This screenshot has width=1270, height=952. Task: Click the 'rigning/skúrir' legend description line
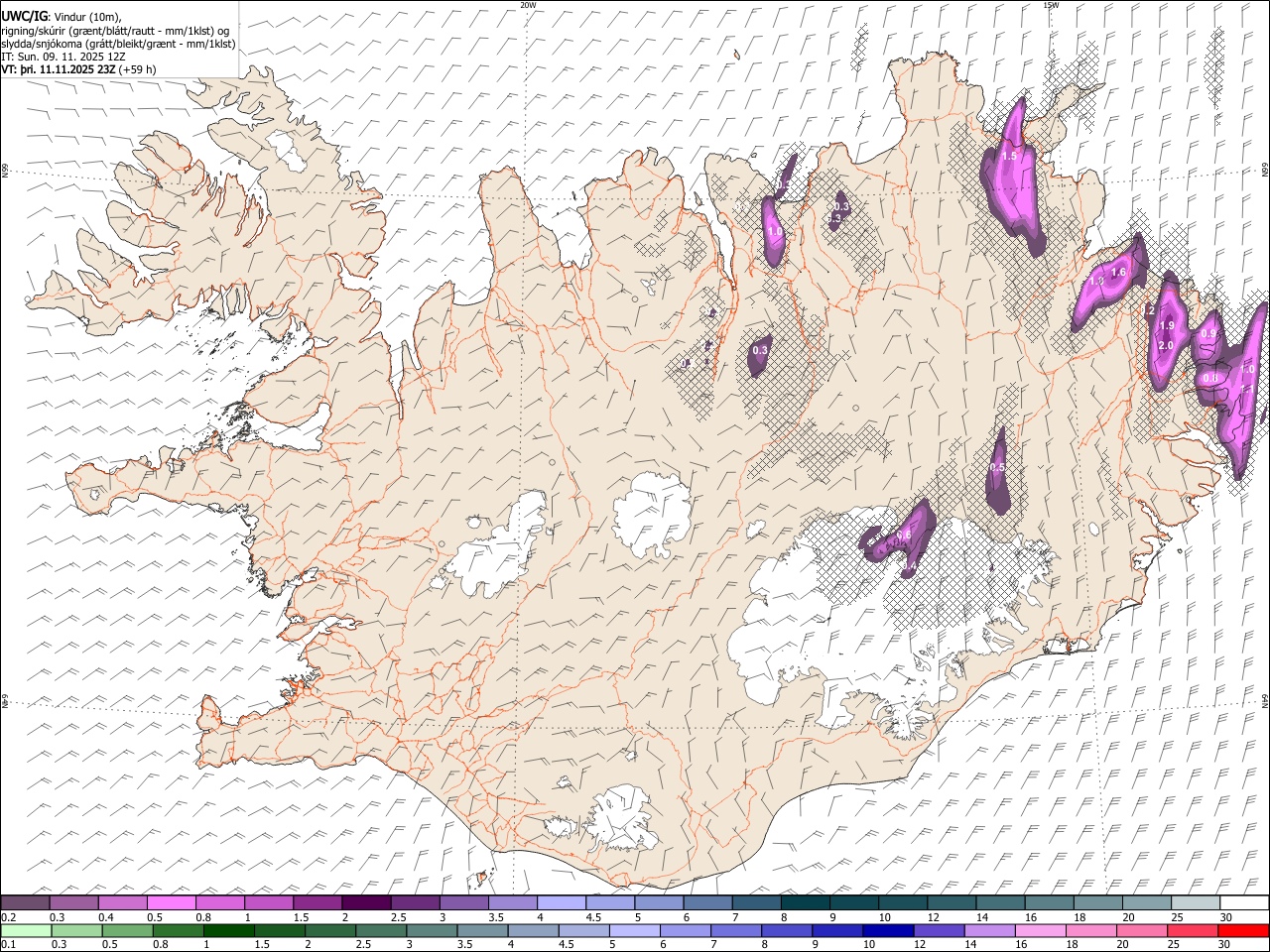click(x=115, y=31)
